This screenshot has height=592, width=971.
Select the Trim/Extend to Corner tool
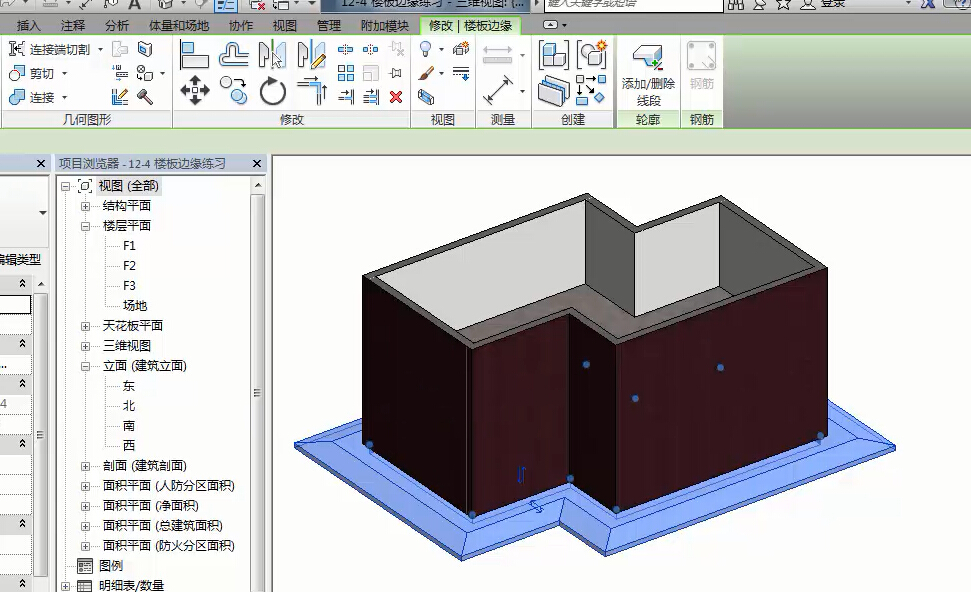point(313,92)
